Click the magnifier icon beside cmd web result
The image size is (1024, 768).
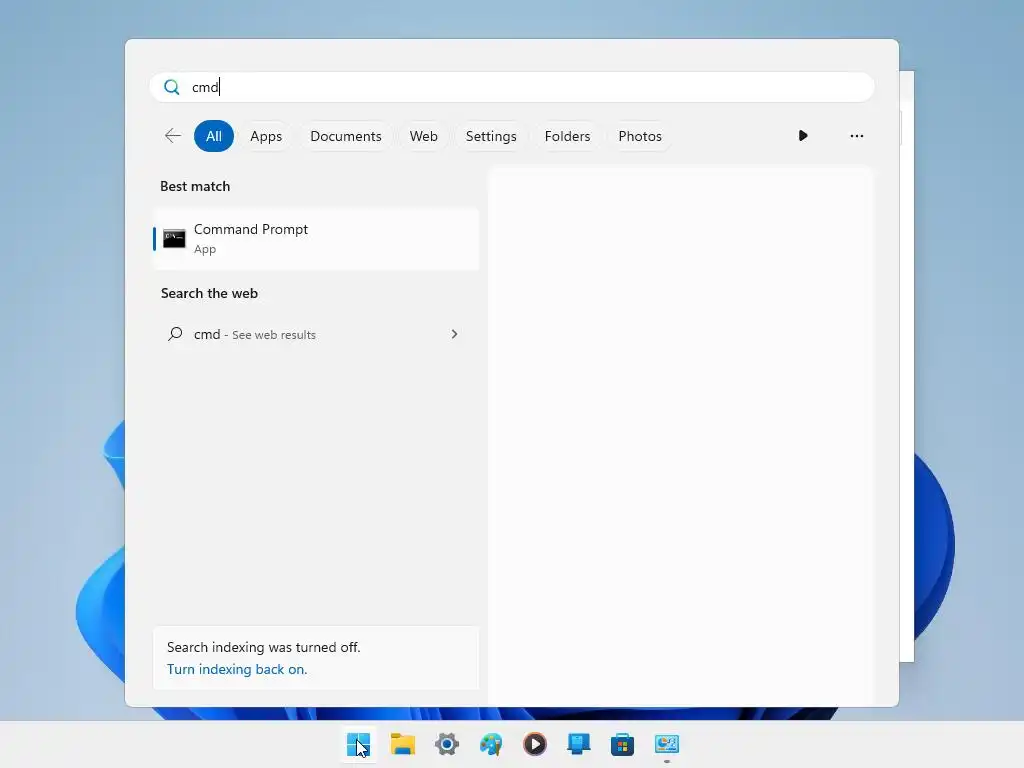(x=175, y=334)
